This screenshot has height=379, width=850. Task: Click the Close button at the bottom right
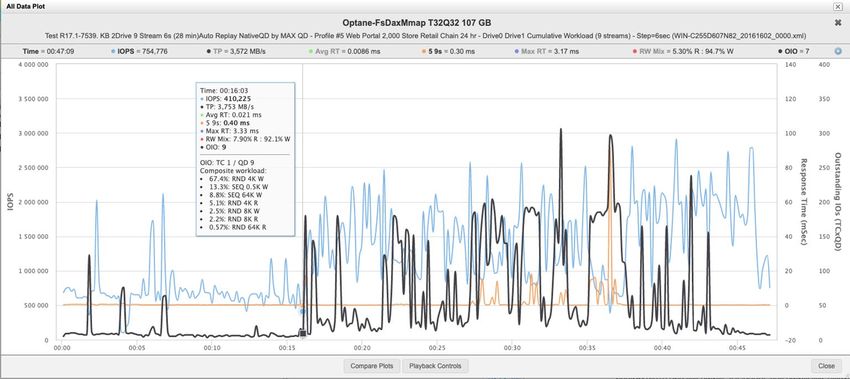(826, 366)
